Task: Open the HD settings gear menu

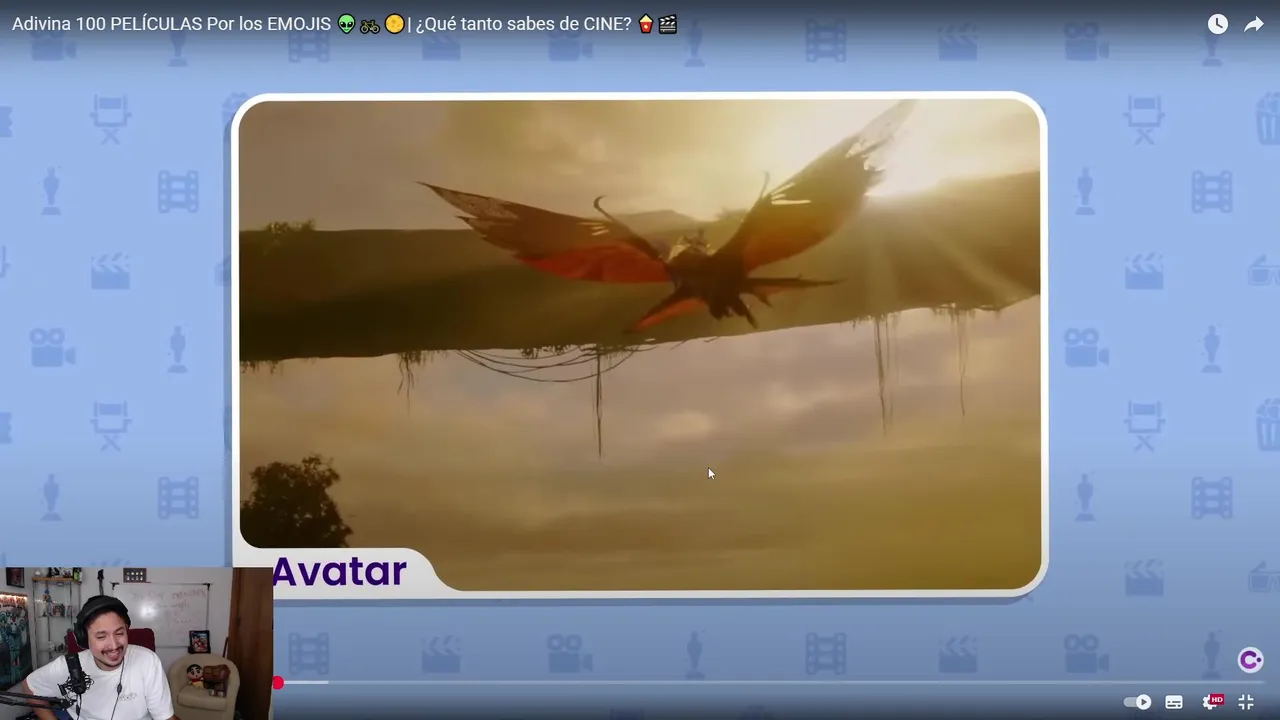Action: (x=1211, y=702)
